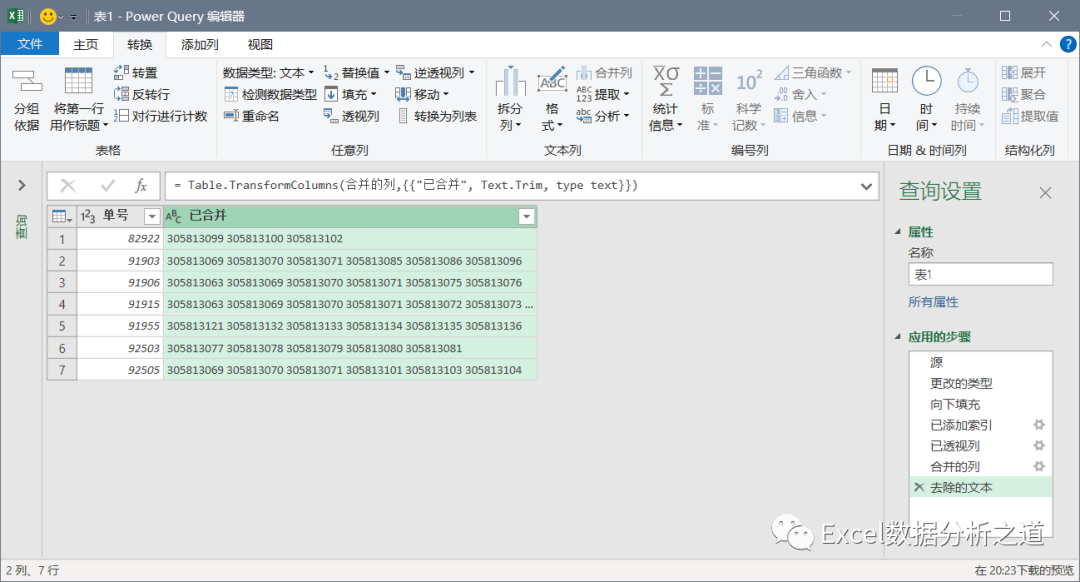Image resolution: width=1080 pixels, height=582 pixels.
Task: Switch to the 添加列 tab
Action: point(200,45)
